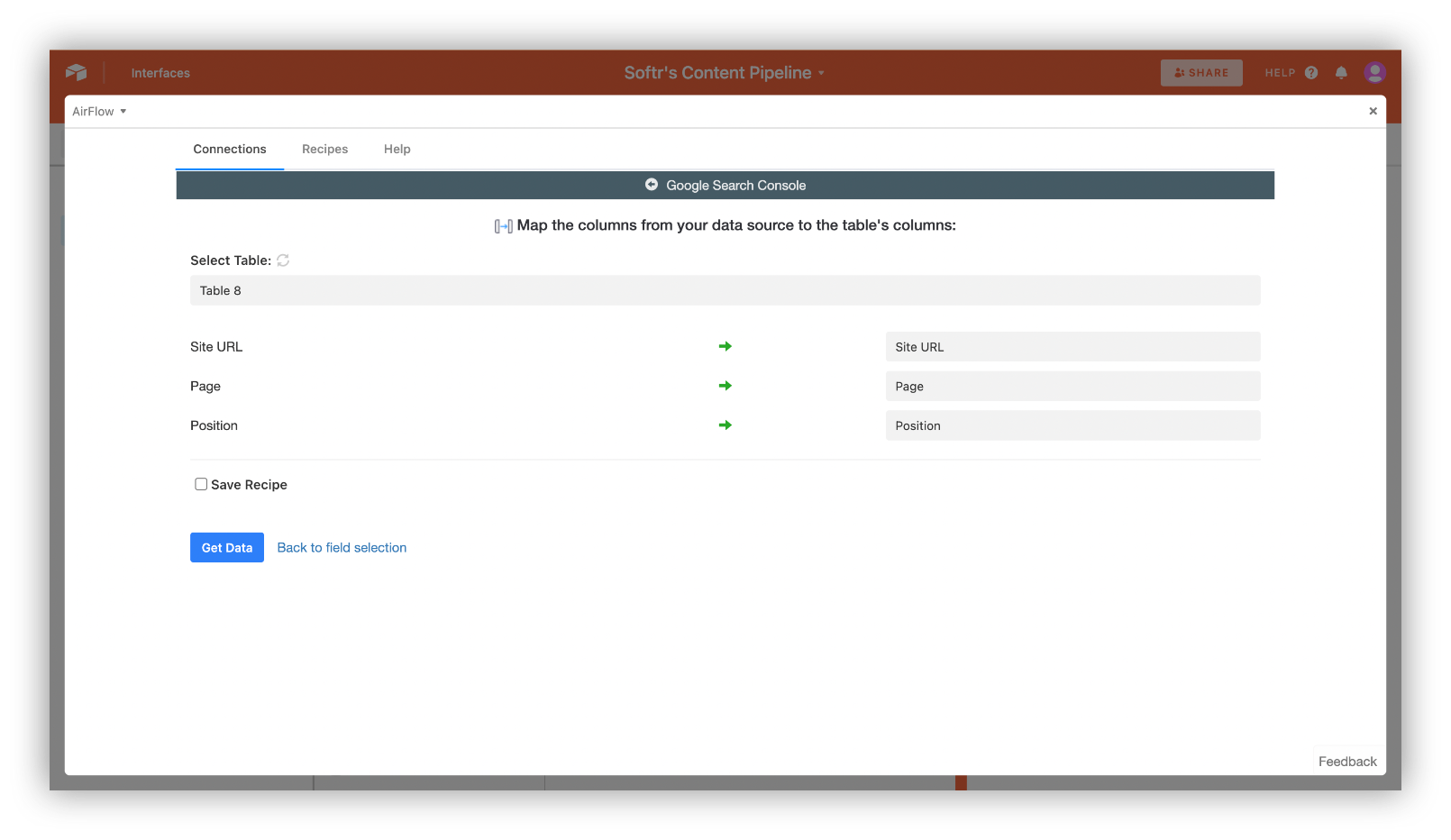Click the Save Recipe label text
The width and height of the screenshot is (1451, 840).
coord(249,485)
